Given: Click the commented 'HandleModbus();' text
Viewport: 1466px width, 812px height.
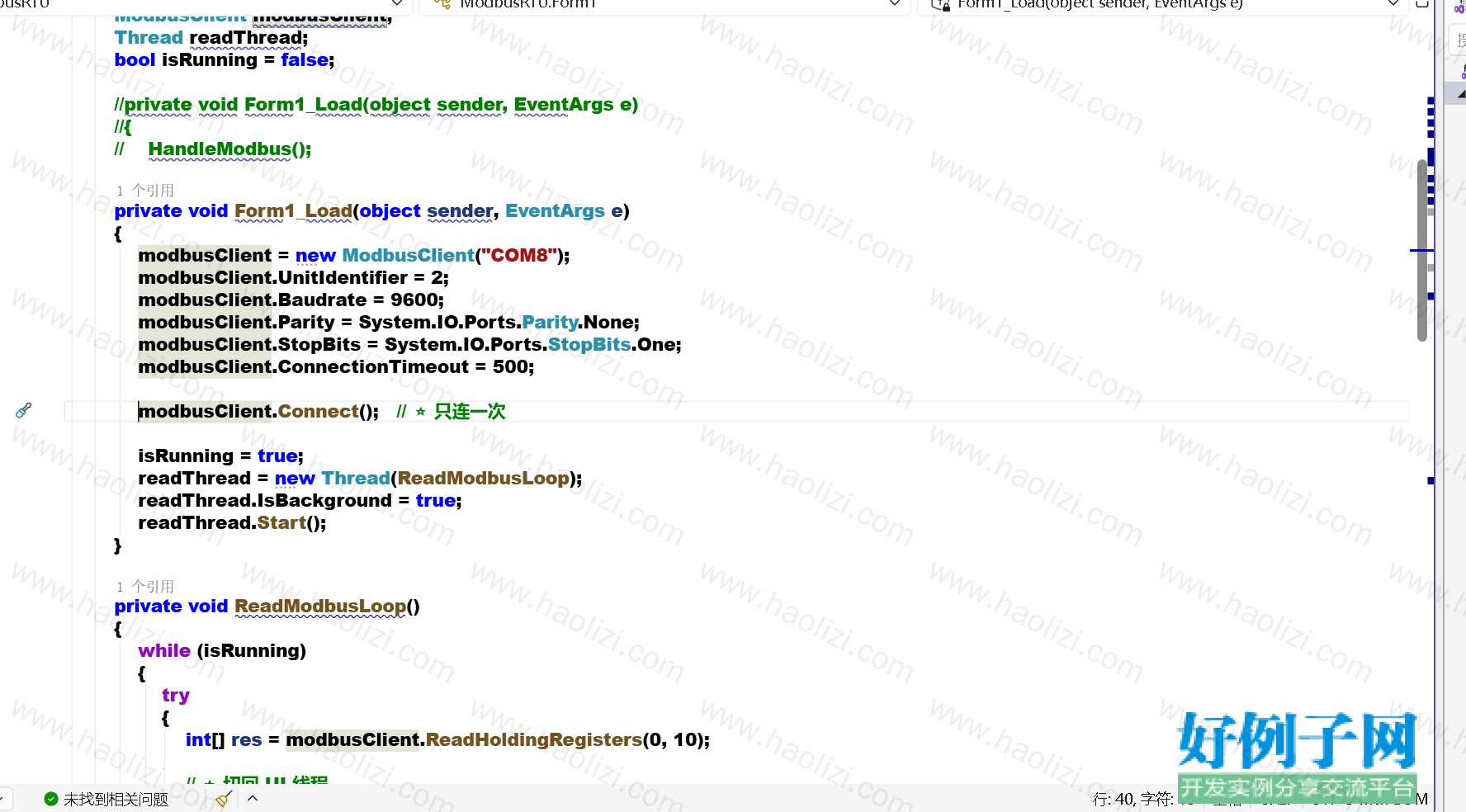Looking at the screenshot, I should click(x=229, y=149).
